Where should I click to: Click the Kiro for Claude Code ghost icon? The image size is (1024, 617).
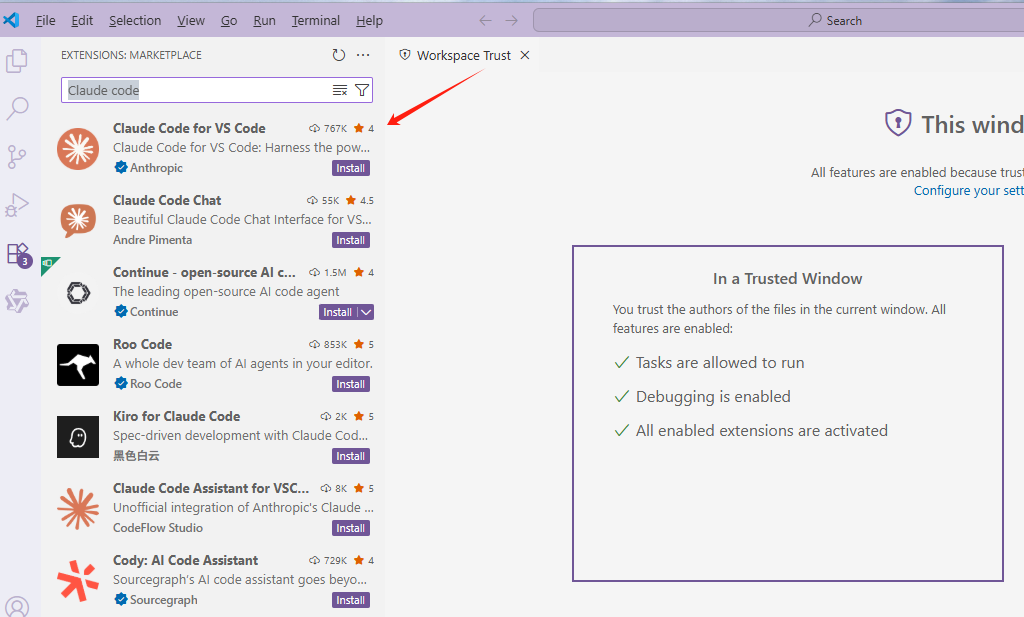(78, 437)
